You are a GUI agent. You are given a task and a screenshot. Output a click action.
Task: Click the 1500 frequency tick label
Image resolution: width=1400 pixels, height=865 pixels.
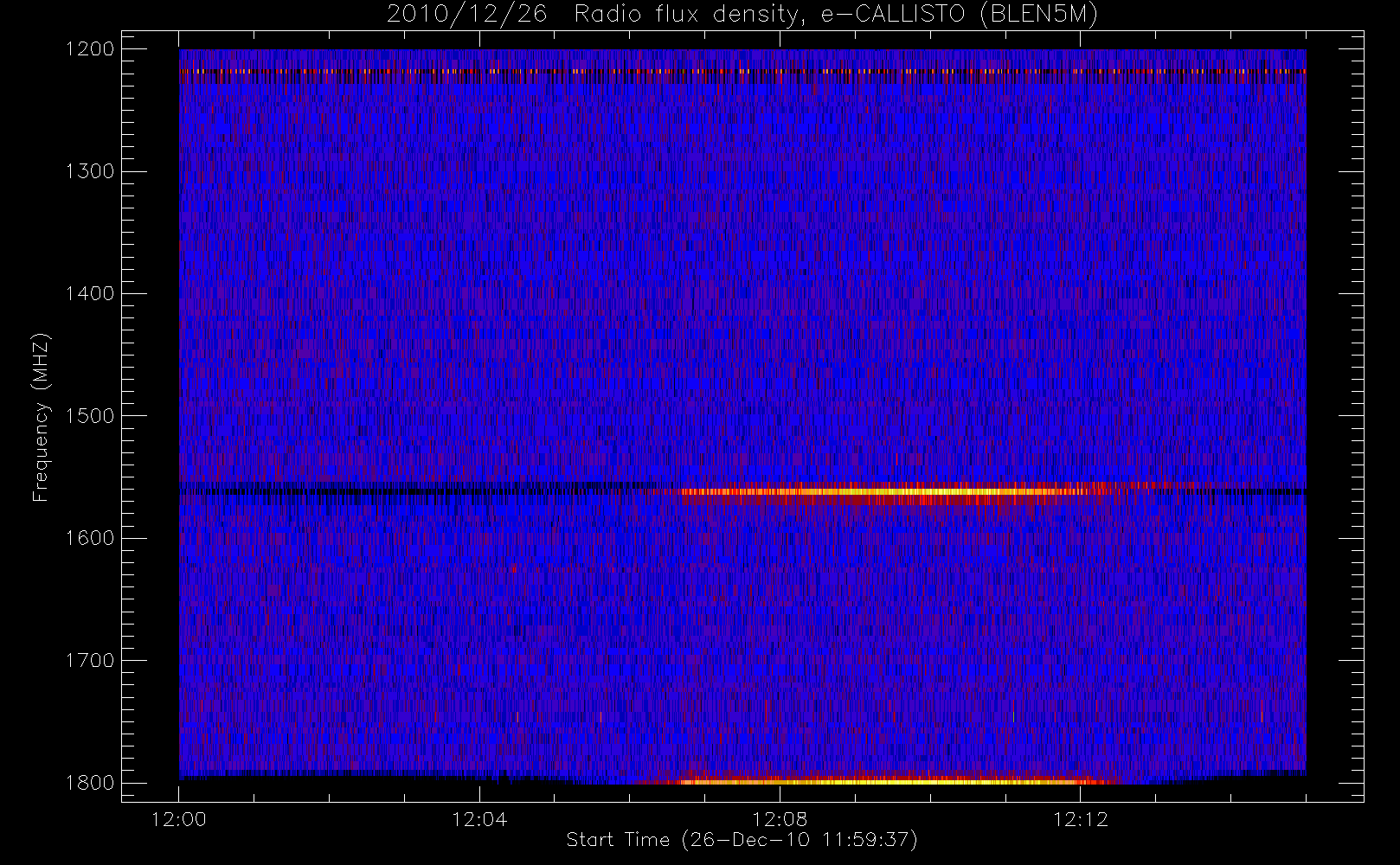91,416
